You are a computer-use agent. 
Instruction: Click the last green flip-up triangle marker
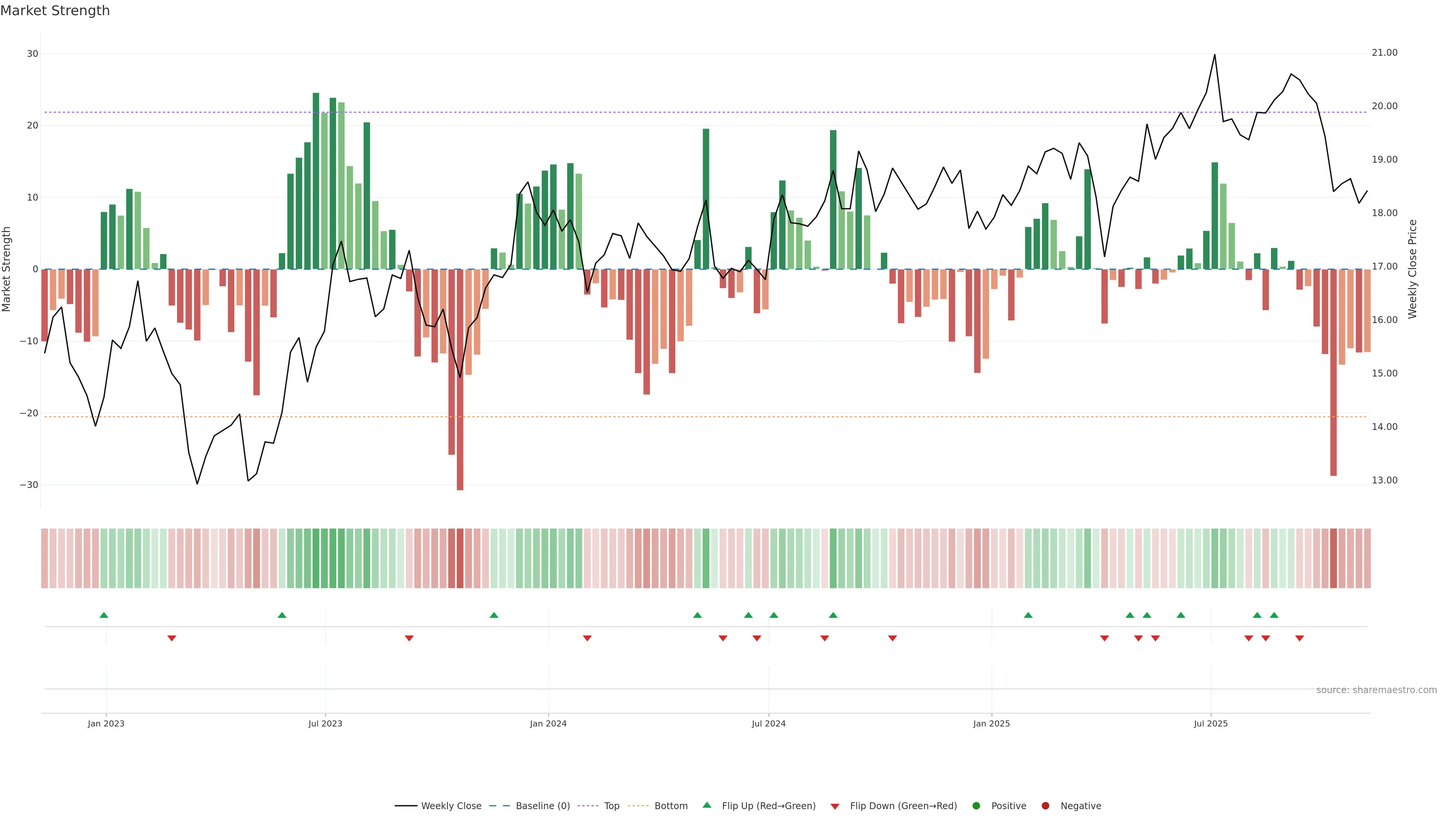(1274, 615)
